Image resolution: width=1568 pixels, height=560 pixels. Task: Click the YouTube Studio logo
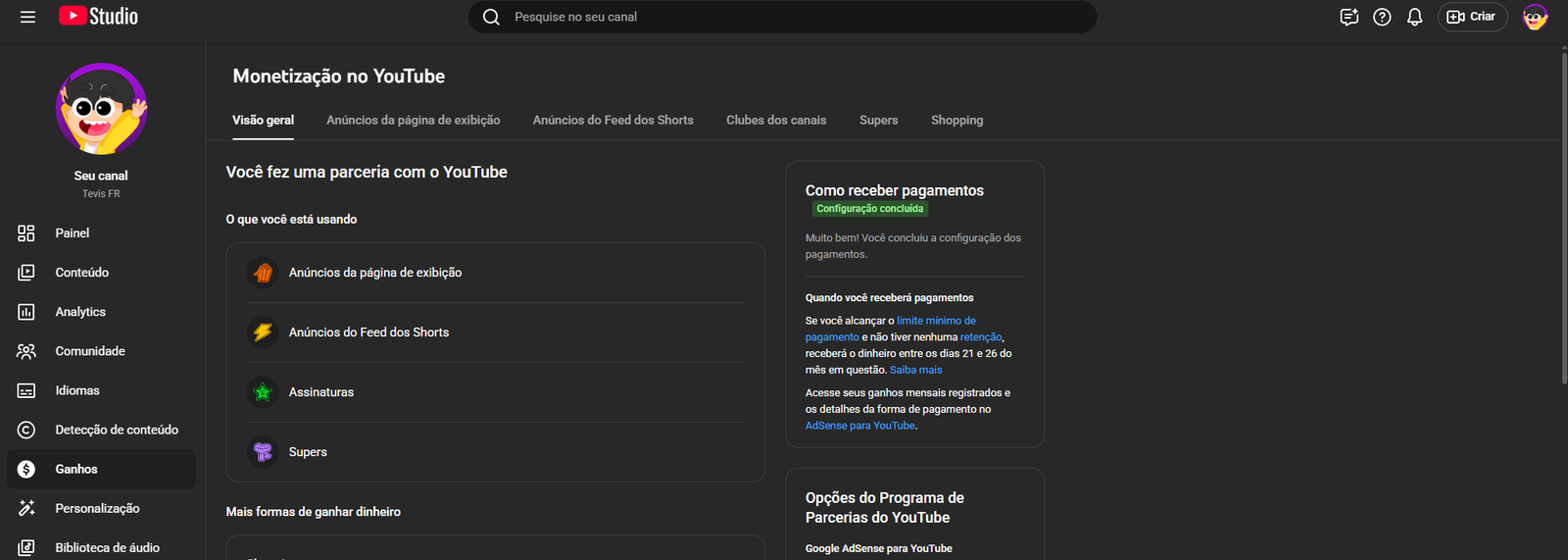[98, 17]
